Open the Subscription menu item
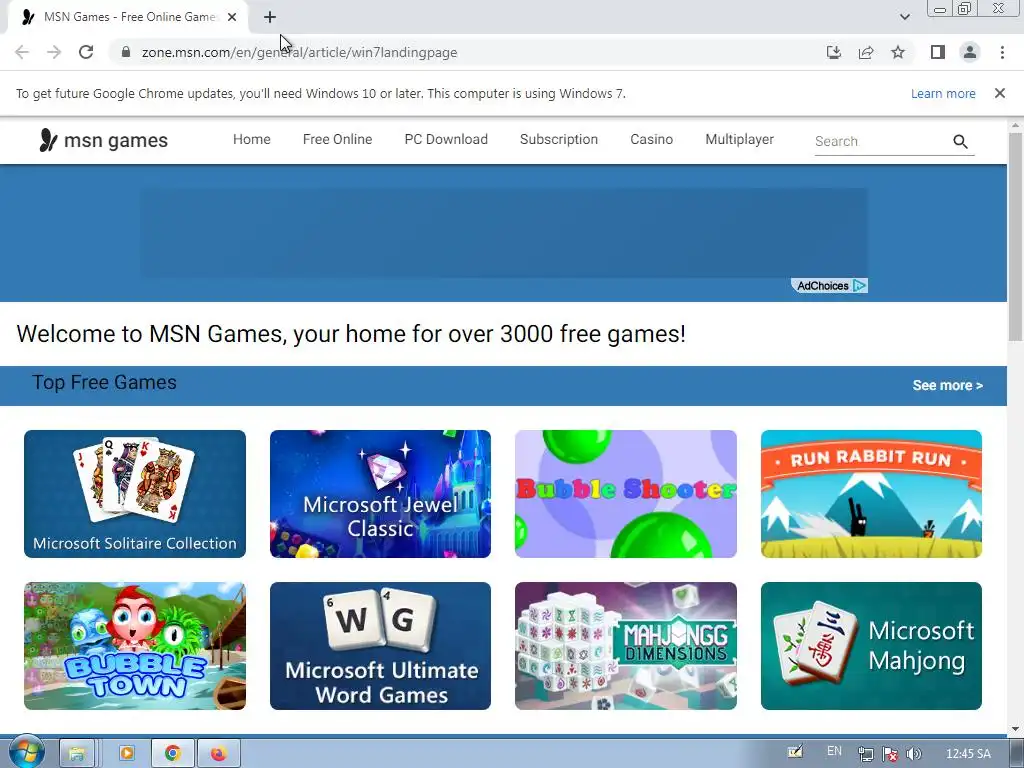 559,139
